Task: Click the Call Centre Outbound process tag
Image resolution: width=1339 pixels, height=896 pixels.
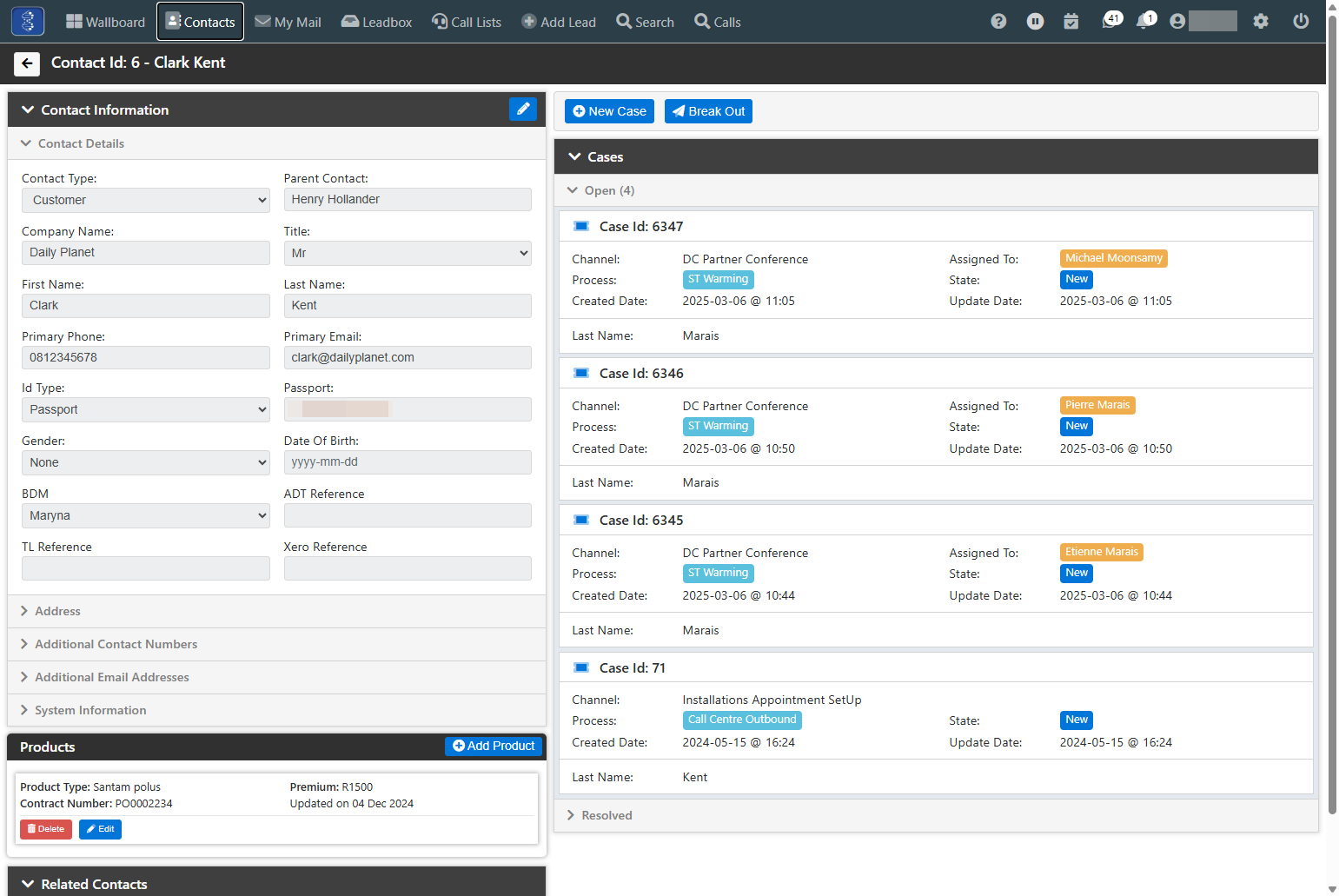Action: [742, 720]
